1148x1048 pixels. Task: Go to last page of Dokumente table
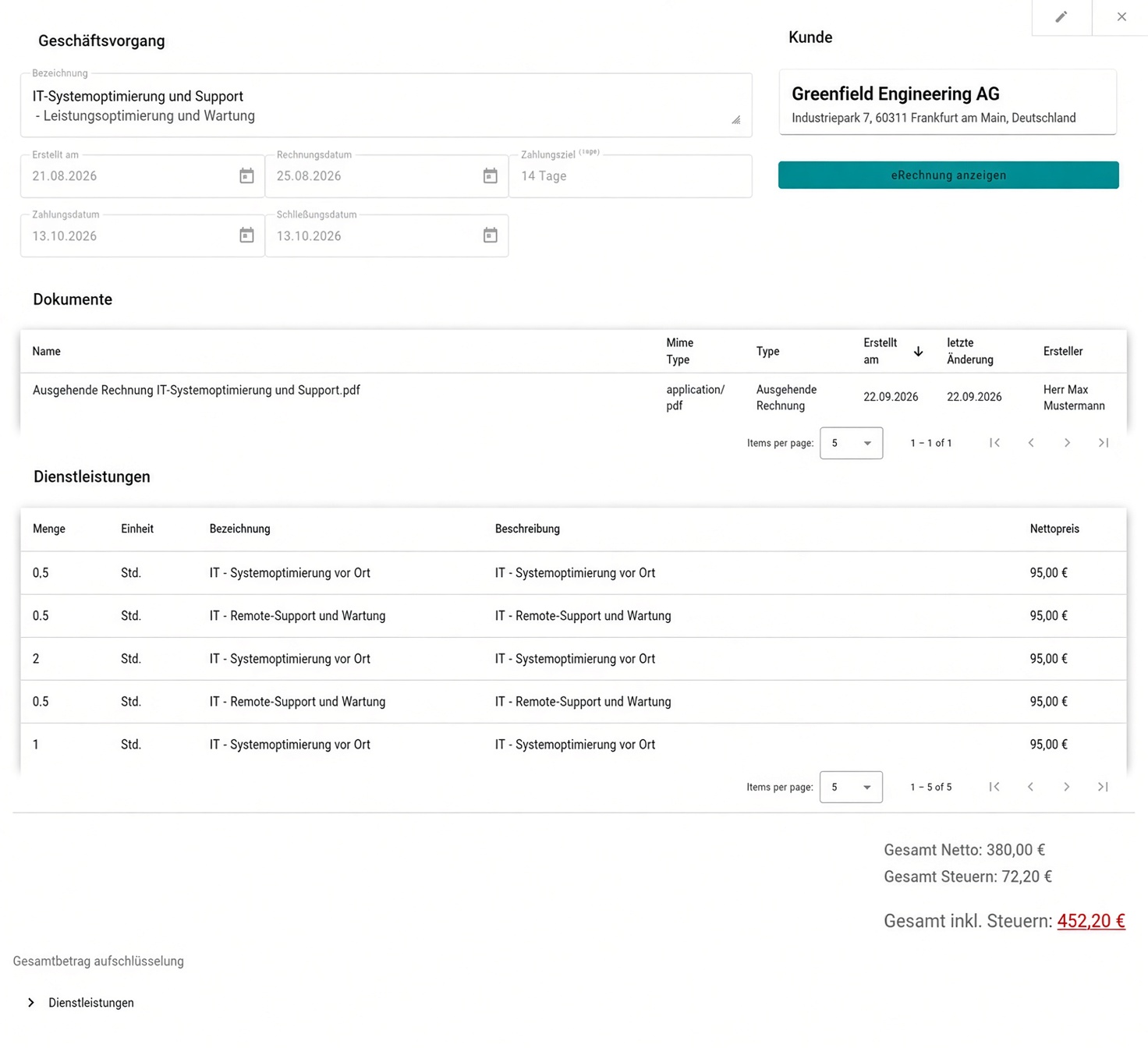pyautogui.click(x=1104, y=443)
